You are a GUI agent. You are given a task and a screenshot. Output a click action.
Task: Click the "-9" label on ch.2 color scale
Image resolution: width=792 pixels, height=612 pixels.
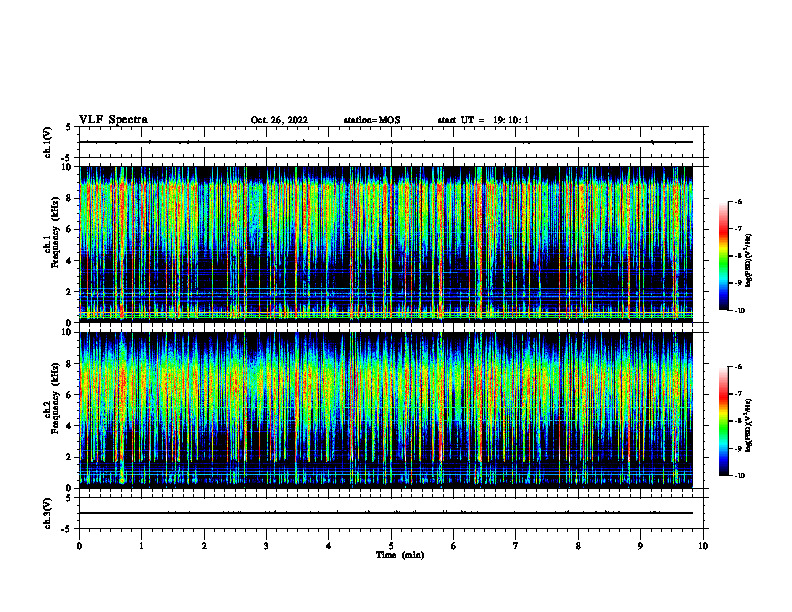pos(738,448)
